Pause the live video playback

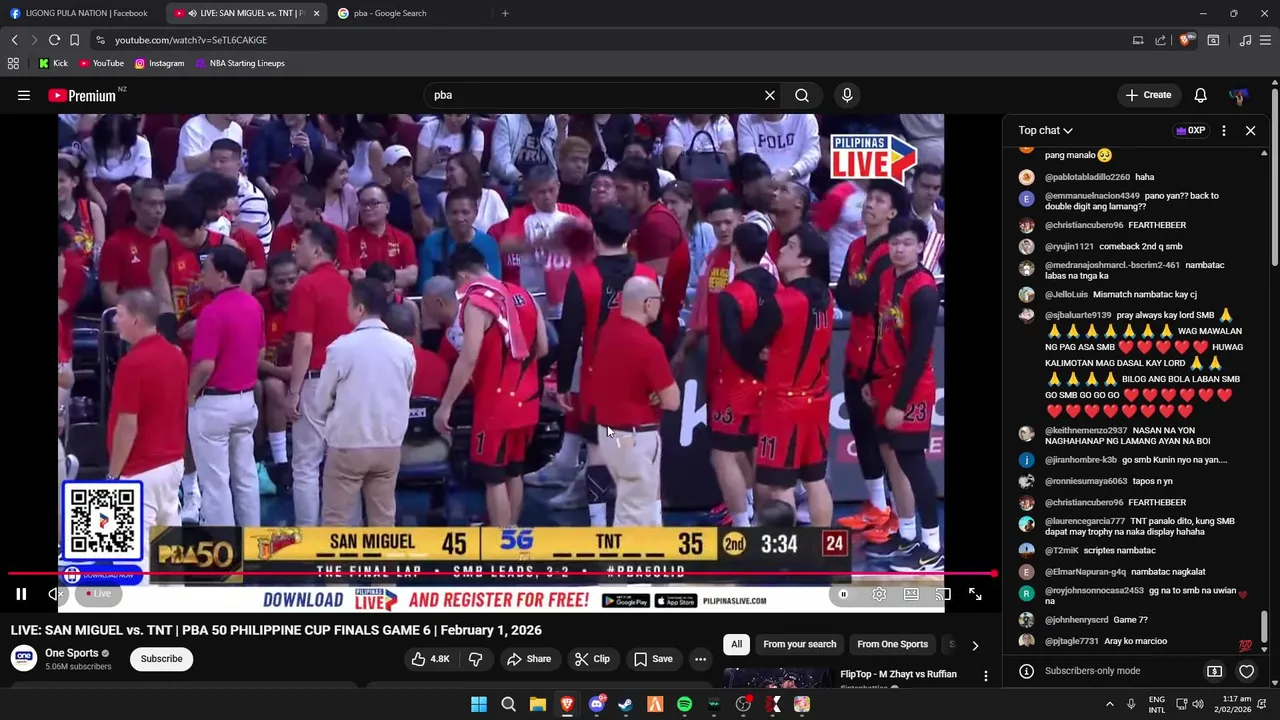21,594
